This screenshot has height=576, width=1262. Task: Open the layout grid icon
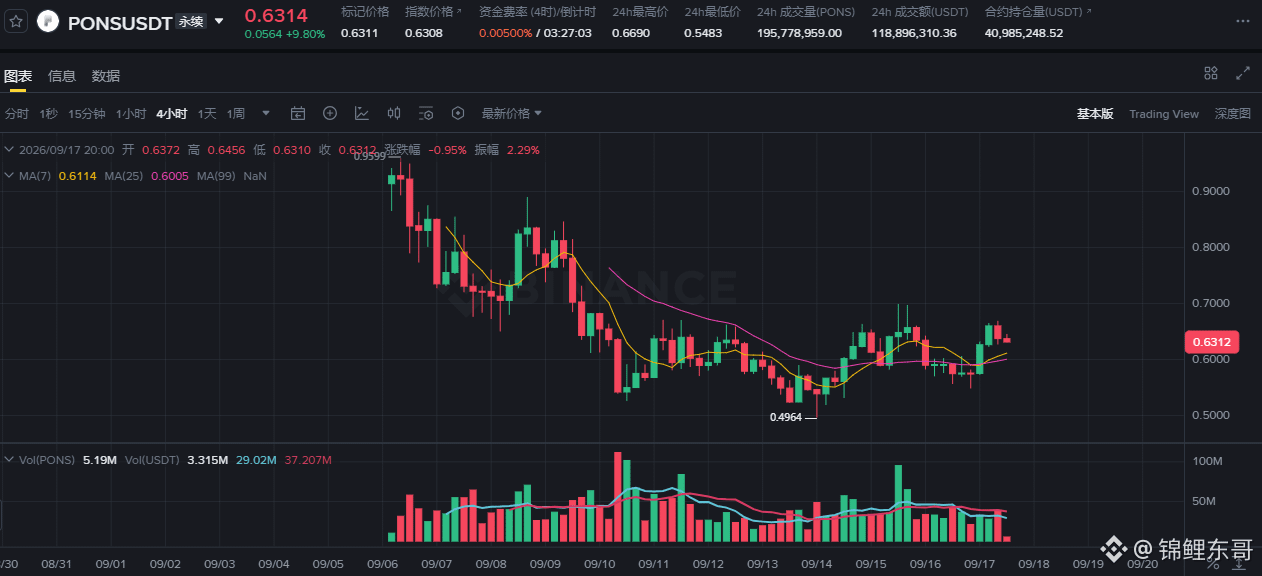[1211, 73]
